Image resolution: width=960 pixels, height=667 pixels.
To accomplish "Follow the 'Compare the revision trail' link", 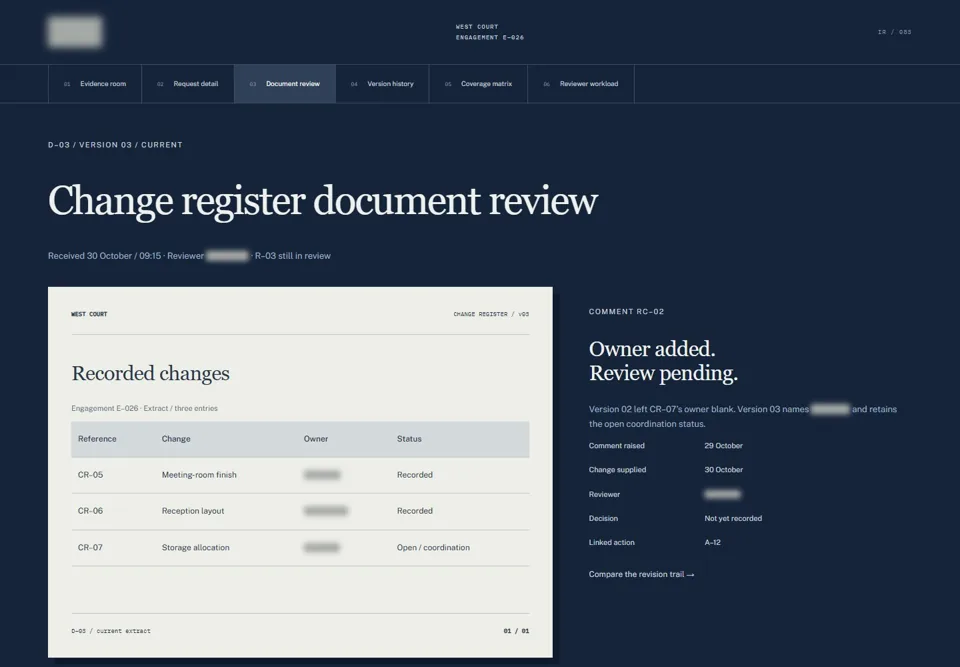I will coord(641,575).
